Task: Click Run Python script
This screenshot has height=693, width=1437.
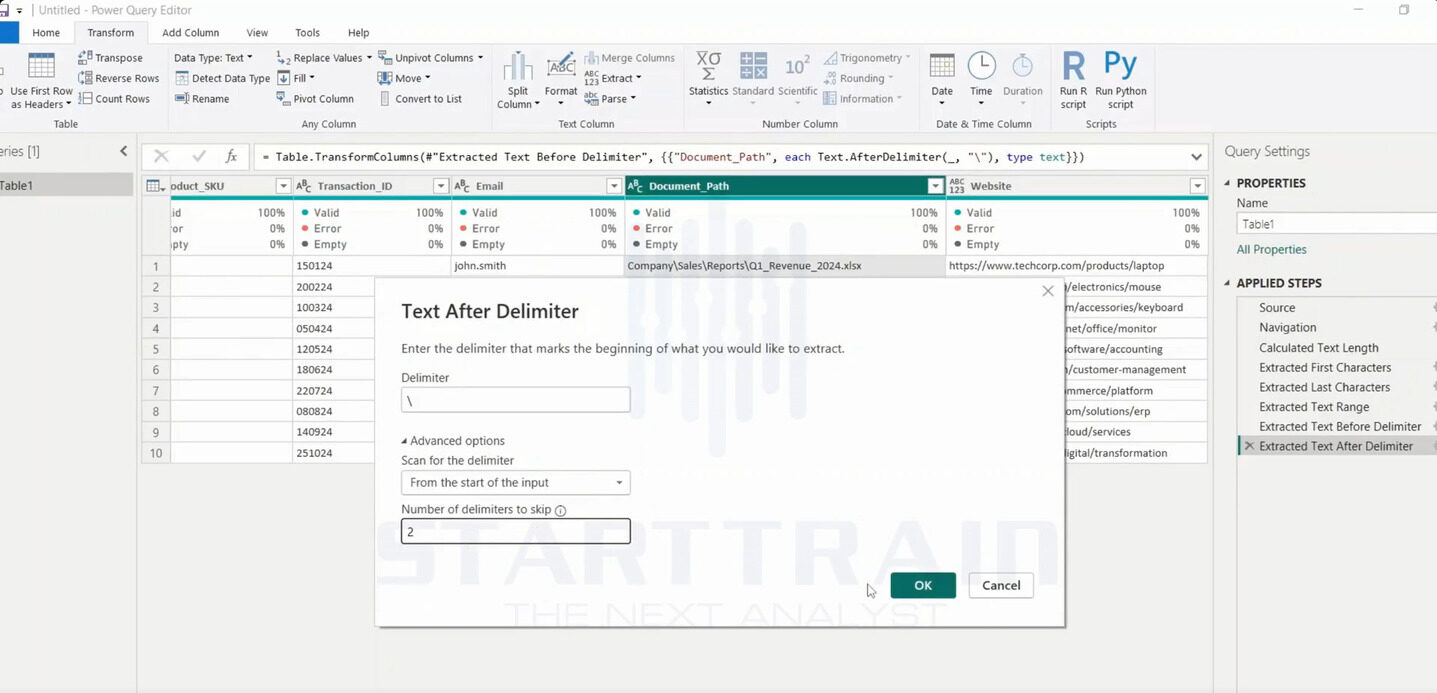Action: 1120,81
